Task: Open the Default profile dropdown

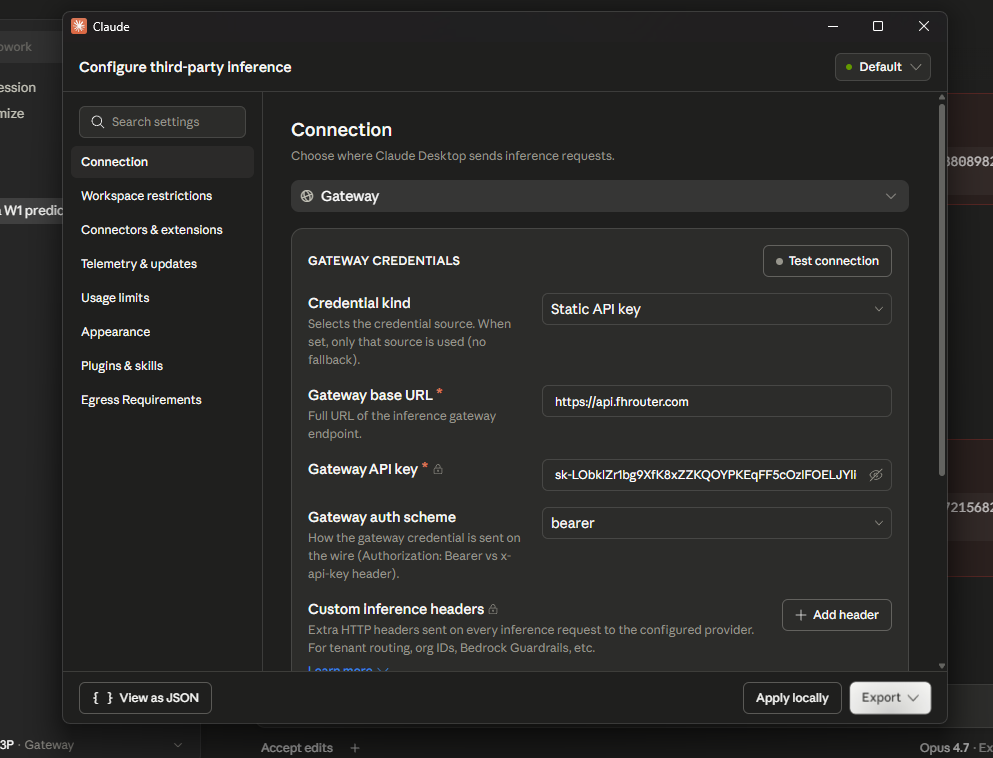Action: (882, 67)
